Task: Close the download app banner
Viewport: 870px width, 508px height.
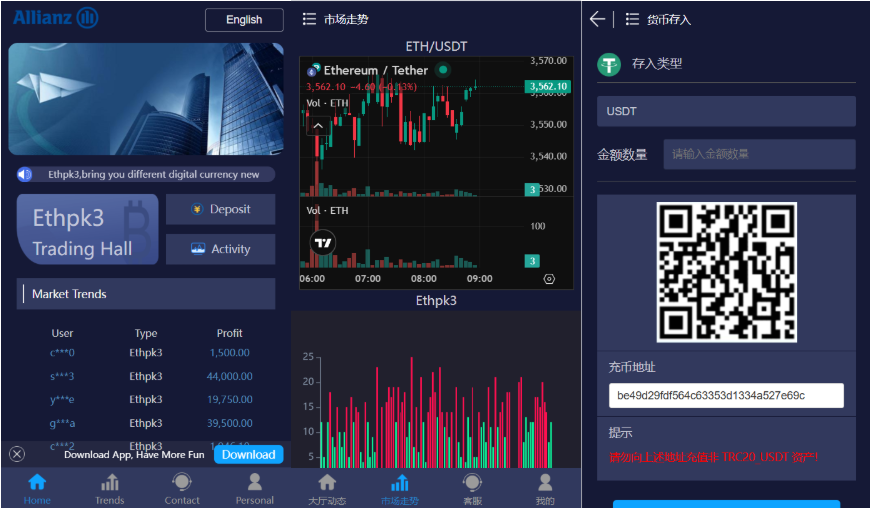Action: [x=17, y=454]
